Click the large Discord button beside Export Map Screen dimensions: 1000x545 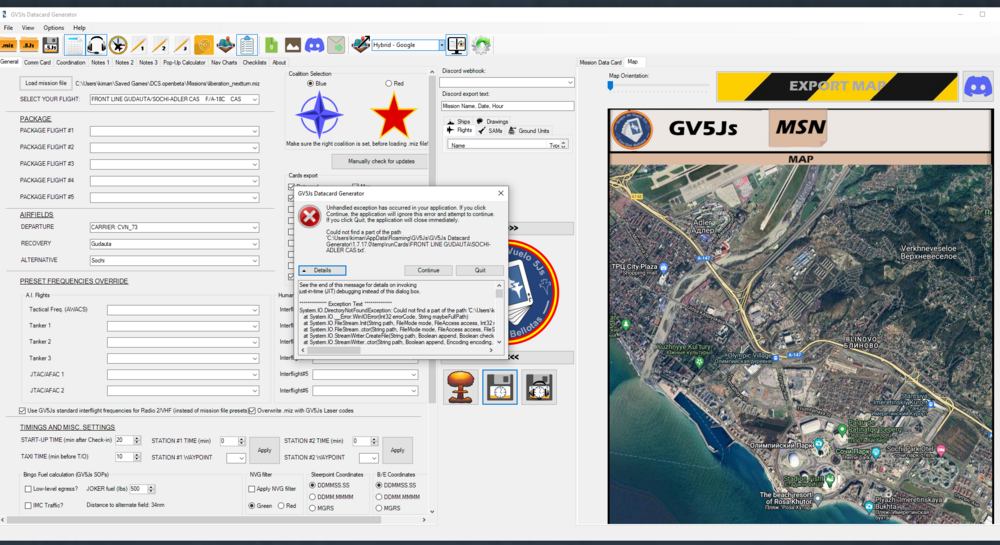click(x=977, y=86)
